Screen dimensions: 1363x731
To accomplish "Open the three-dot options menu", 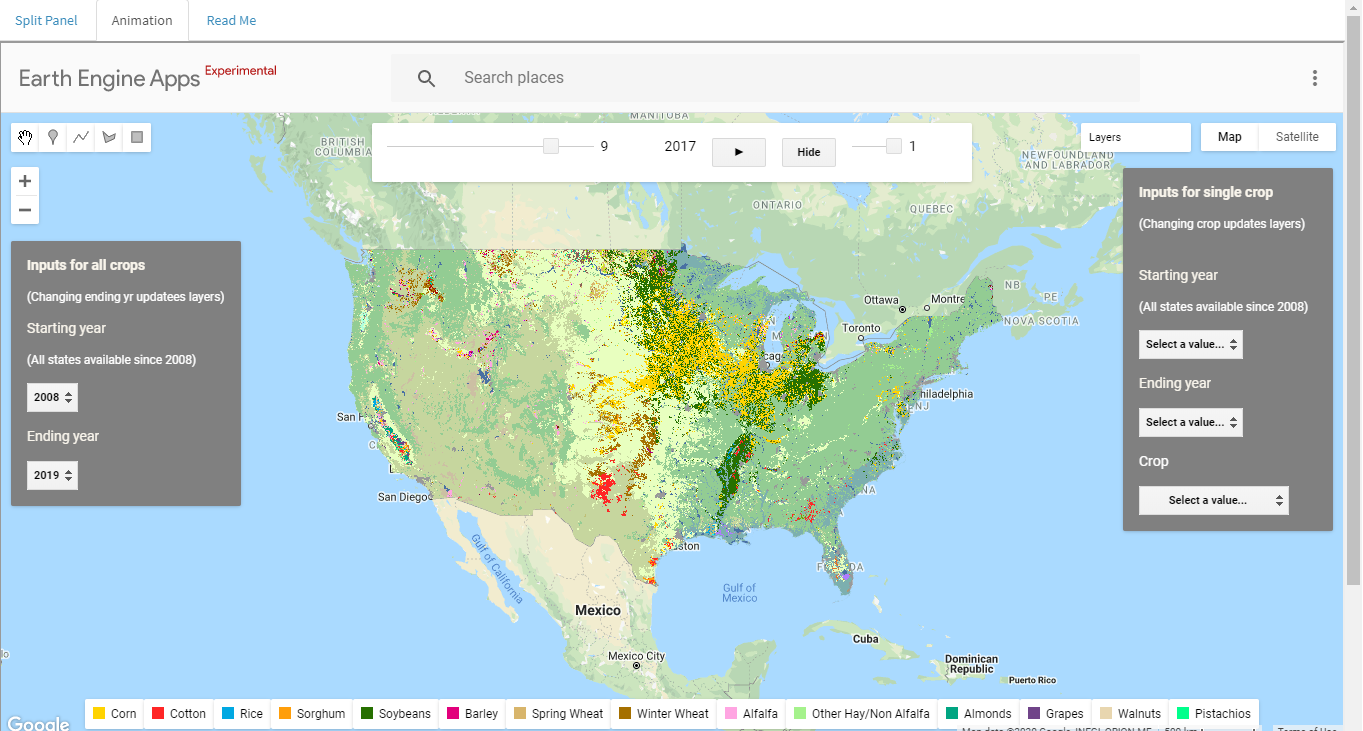I will 1315,78.
